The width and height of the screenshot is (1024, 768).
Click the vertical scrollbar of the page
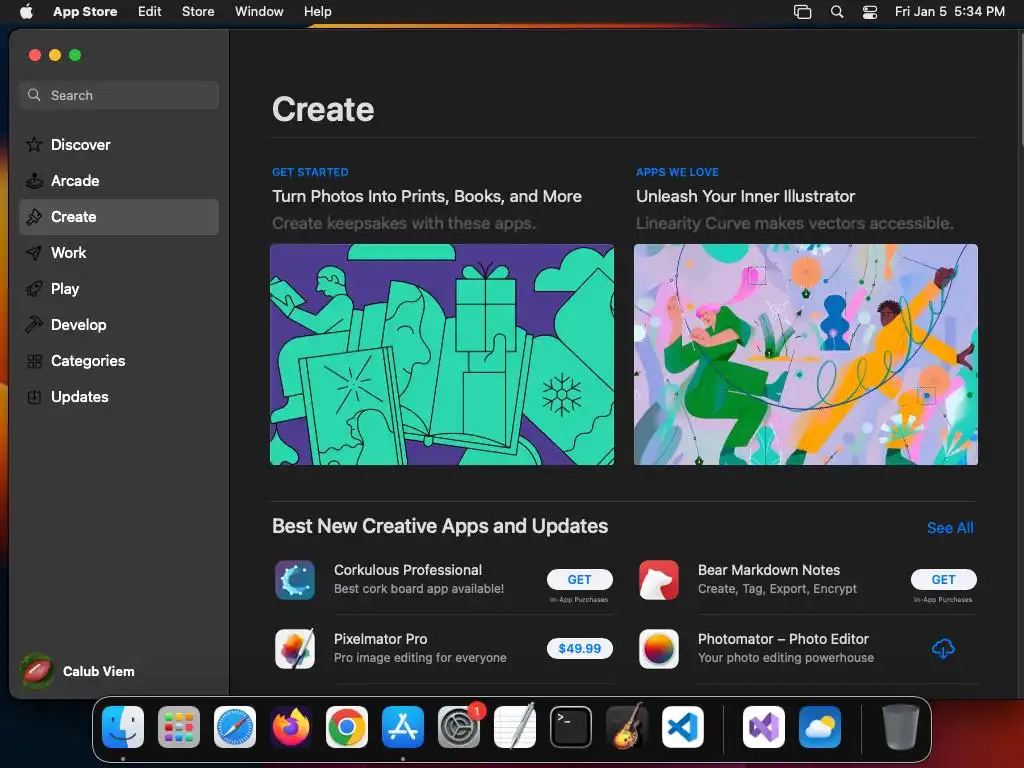tap(1020, 91)
